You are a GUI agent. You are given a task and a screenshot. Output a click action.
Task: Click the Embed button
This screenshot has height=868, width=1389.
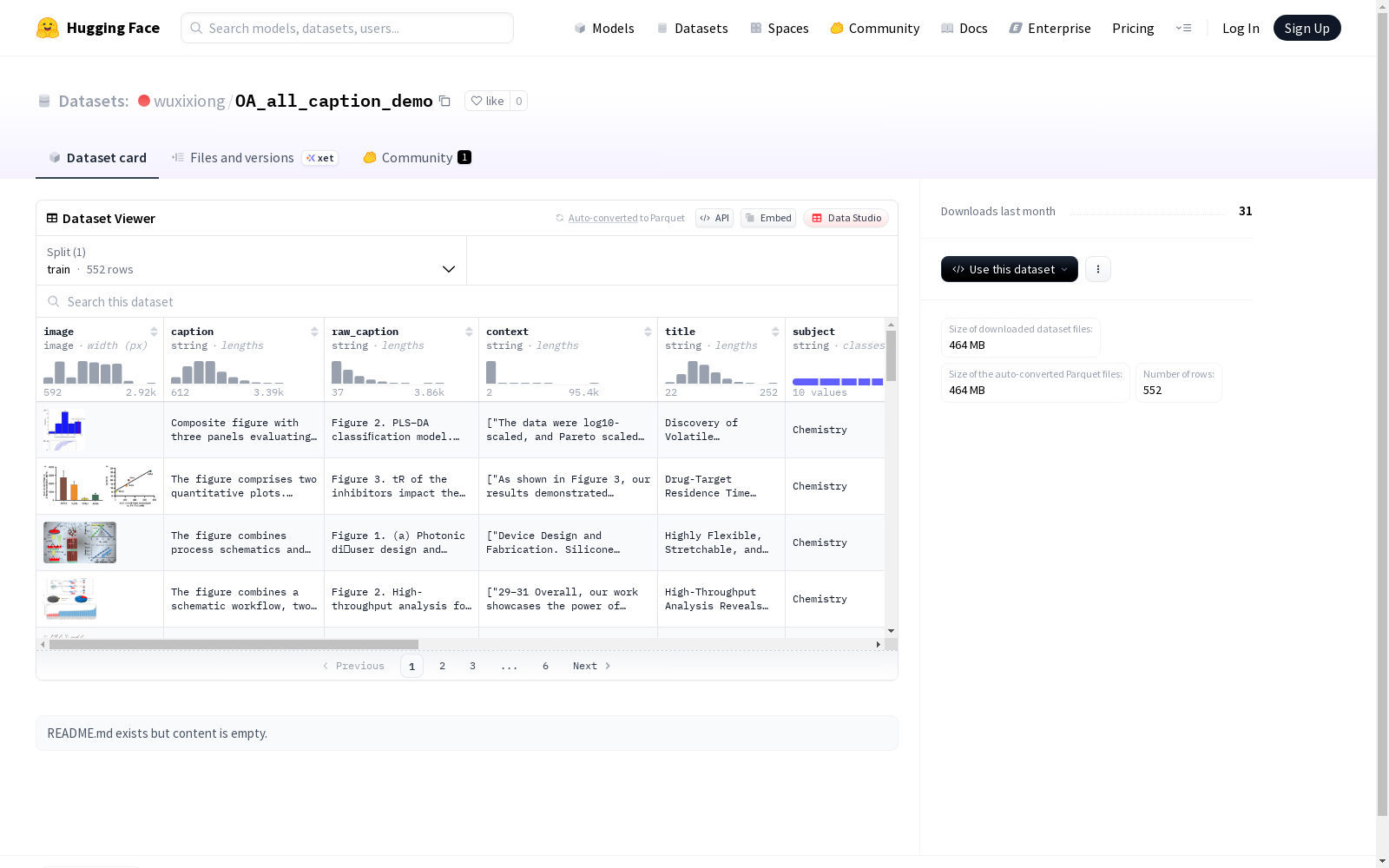tap(768, 218)
